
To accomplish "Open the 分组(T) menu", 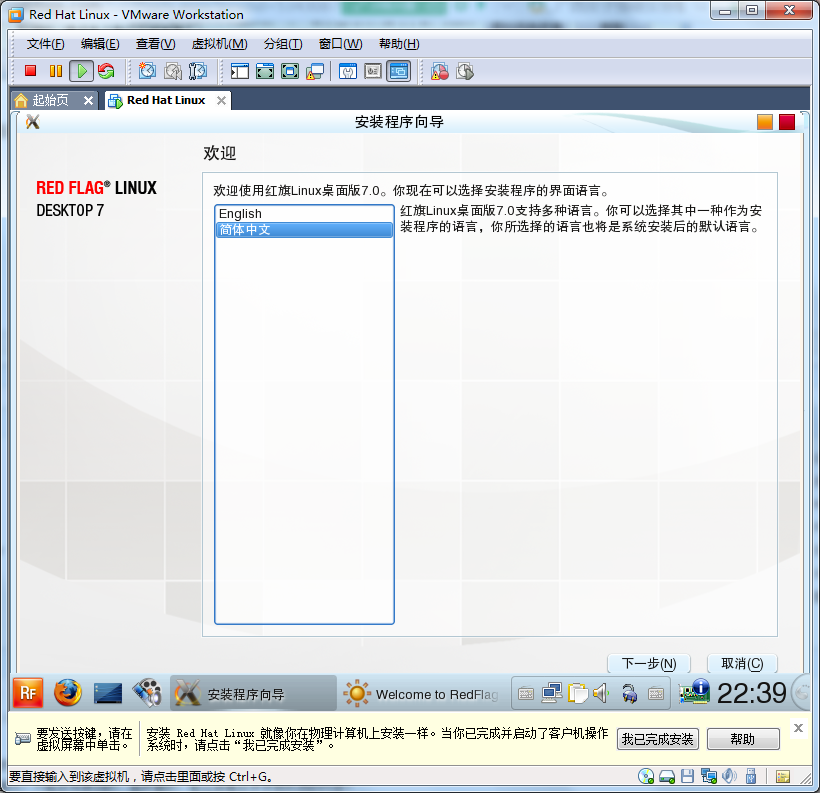I will point(282,44).
